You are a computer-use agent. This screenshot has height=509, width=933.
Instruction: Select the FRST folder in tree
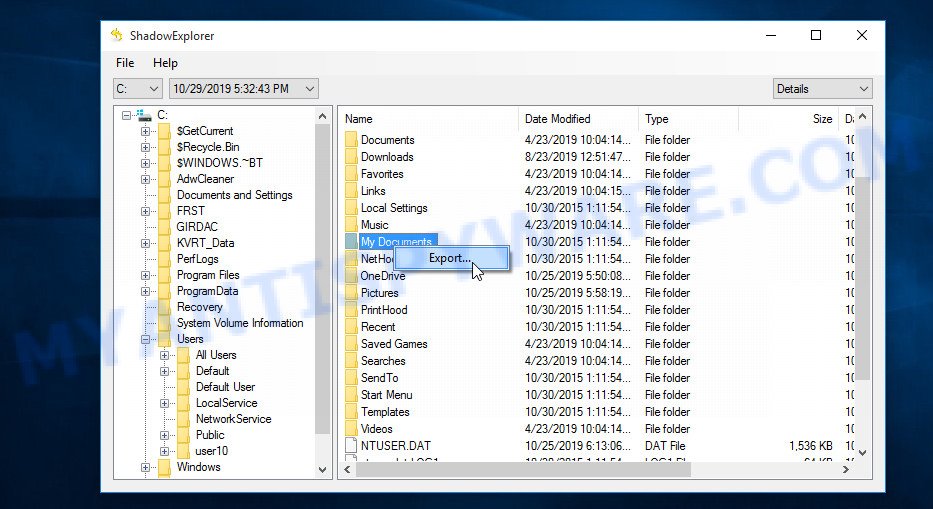pos(190,211)
